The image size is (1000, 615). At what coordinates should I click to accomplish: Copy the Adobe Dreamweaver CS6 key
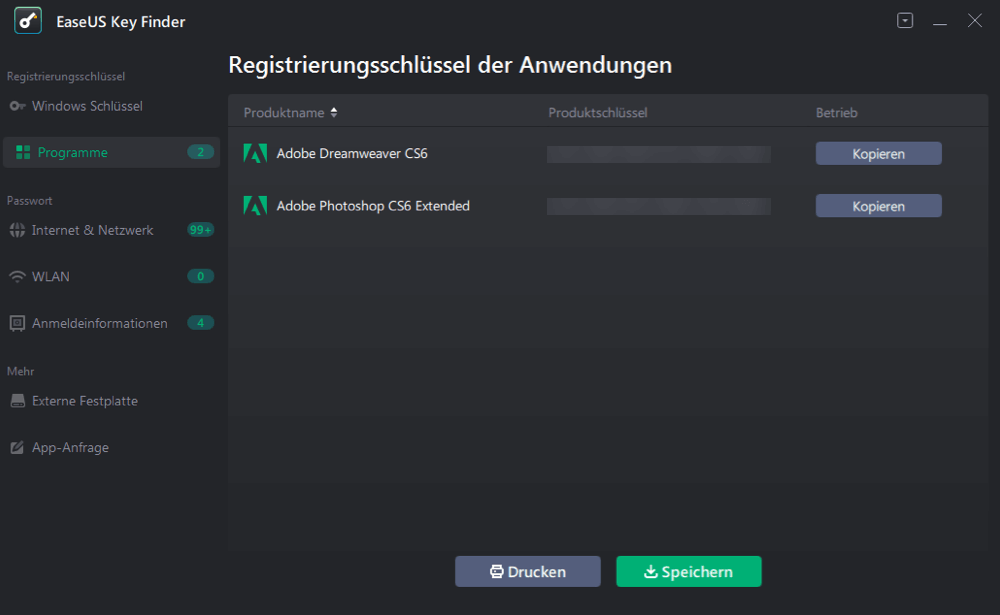click(x=878, y=154)
